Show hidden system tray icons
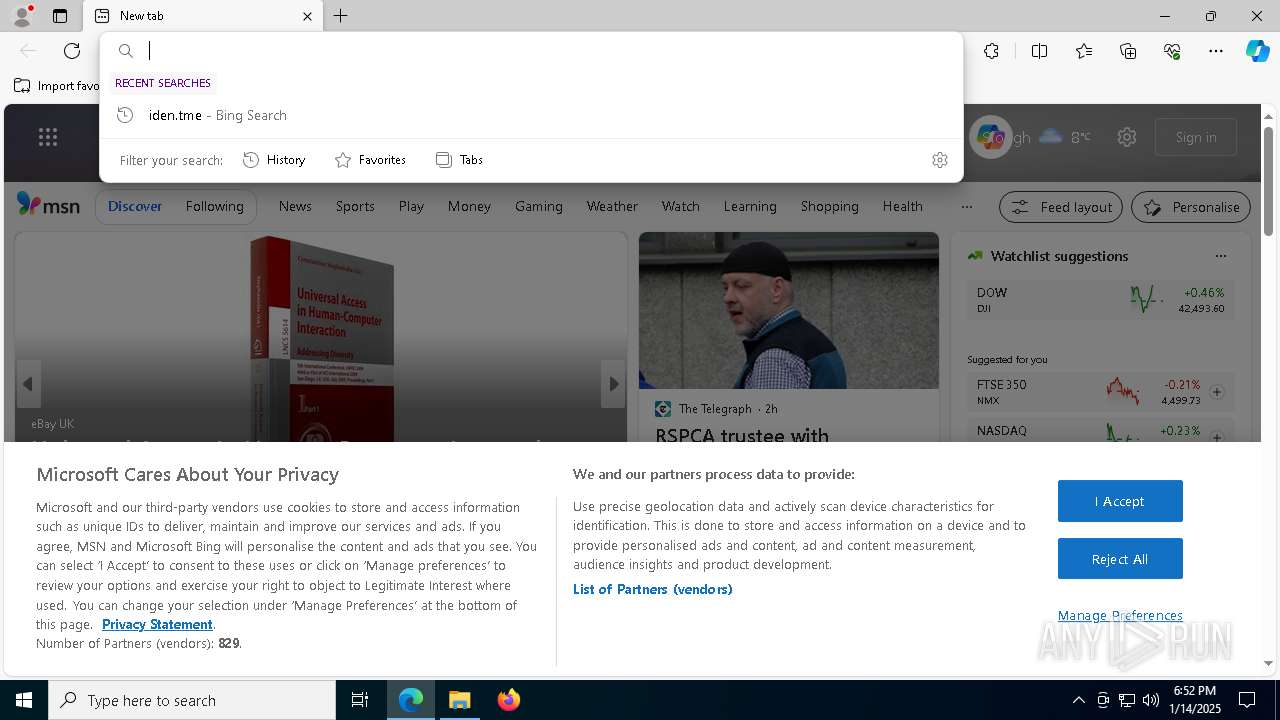The height and width of the screenshot is (720, 1280). (1078, 700)
